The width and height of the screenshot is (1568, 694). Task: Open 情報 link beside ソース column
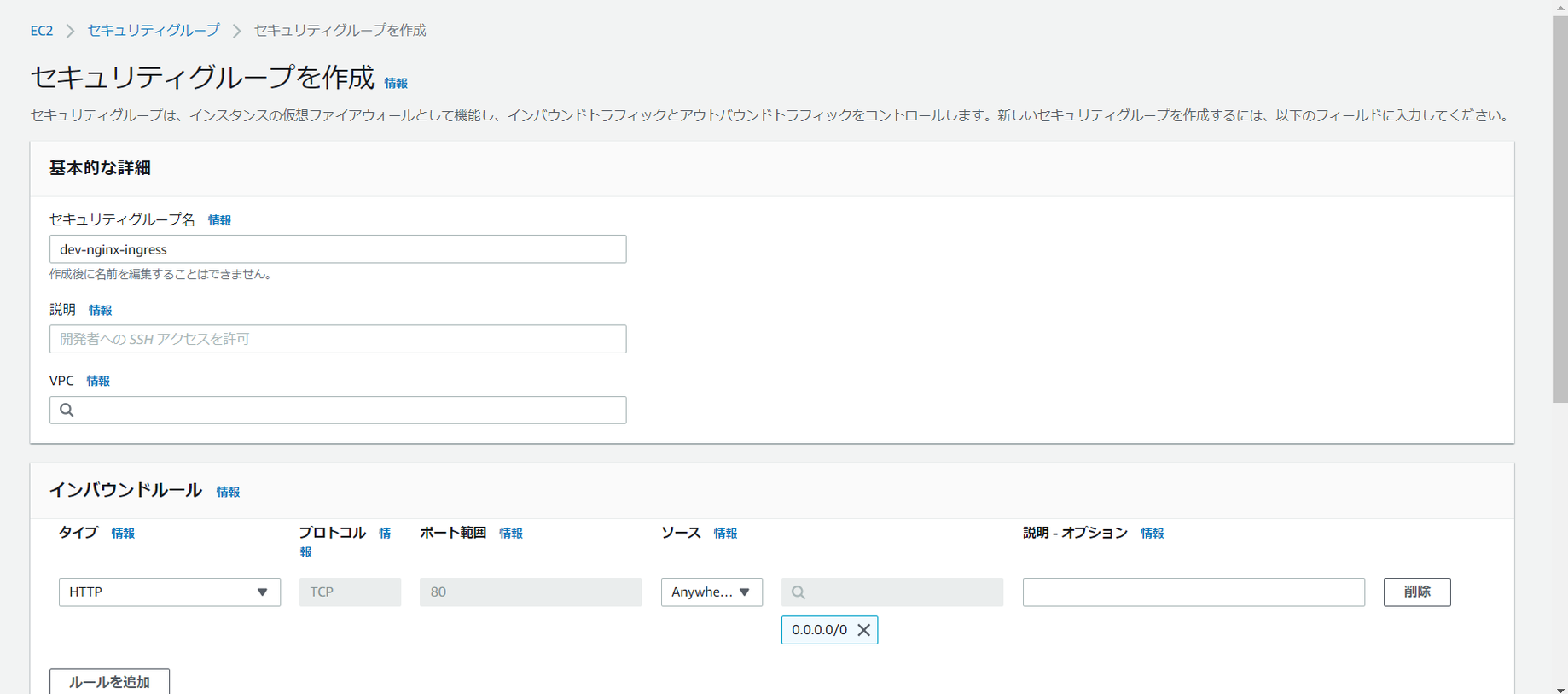pyautogui.click(x=725, y=533)
